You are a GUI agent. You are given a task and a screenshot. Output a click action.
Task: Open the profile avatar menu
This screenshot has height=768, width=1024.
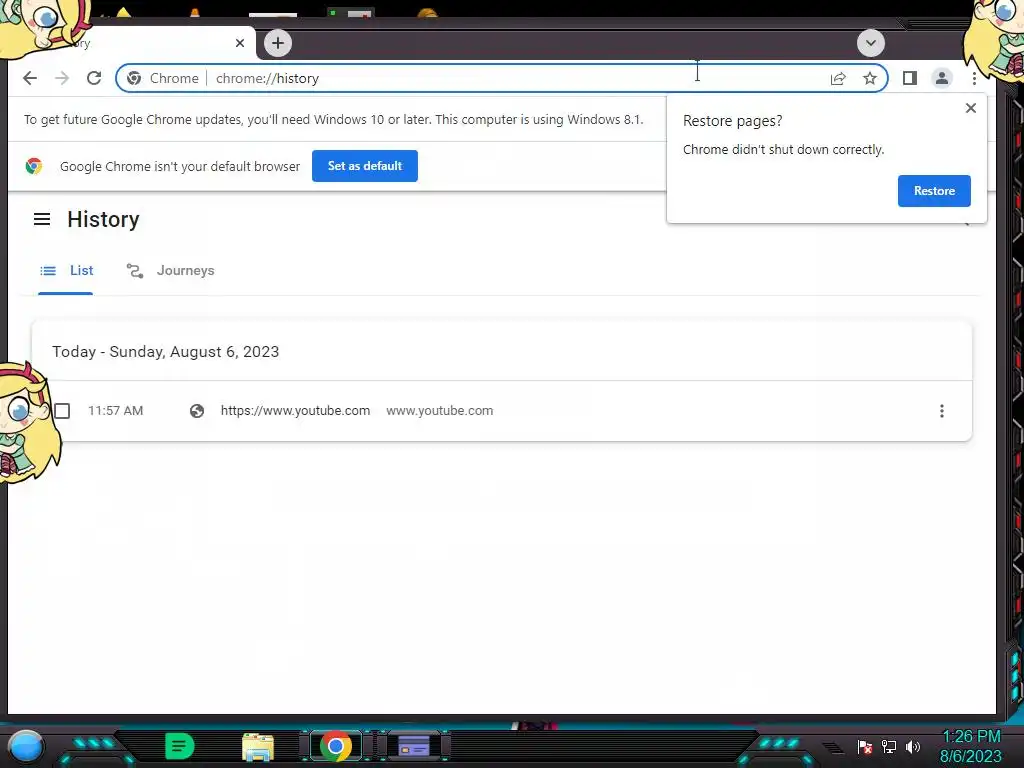point(941,78)
